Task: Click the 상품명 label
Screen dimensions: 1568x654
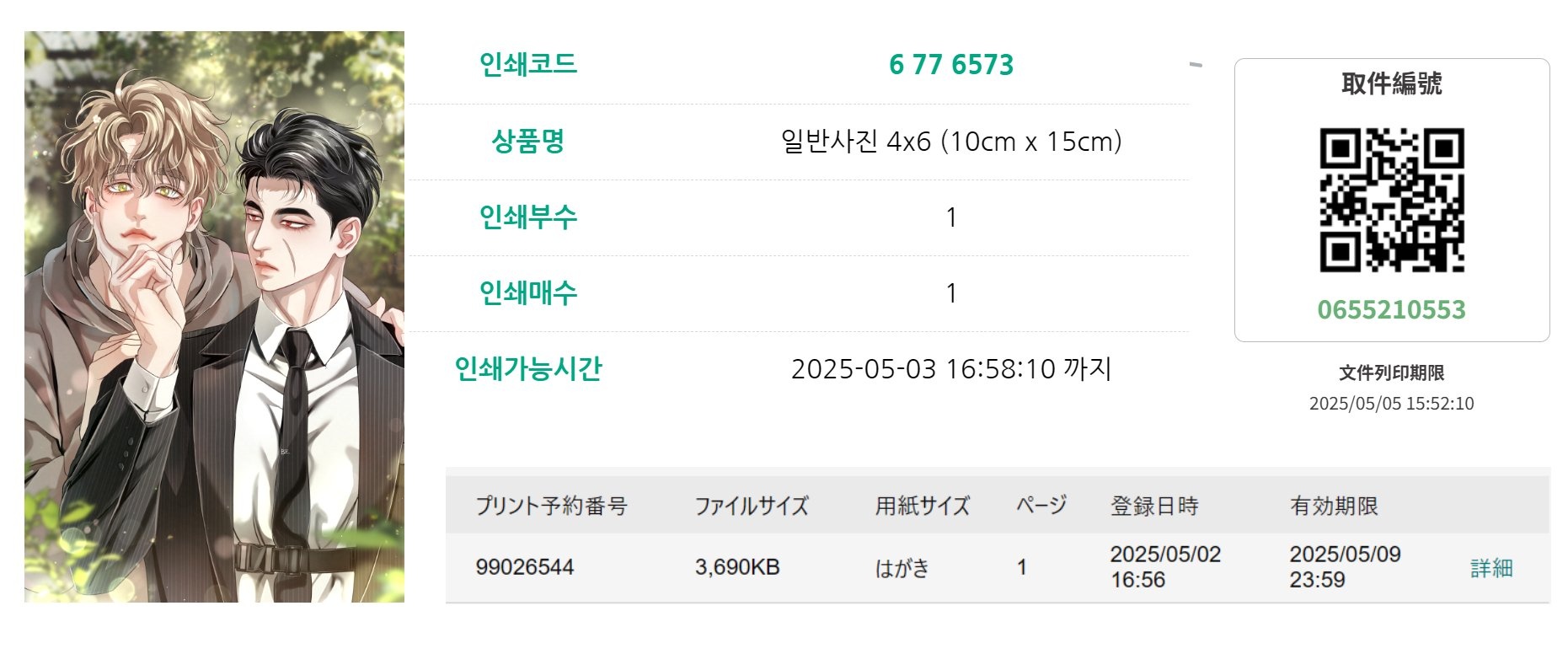Action: [528, 141]
